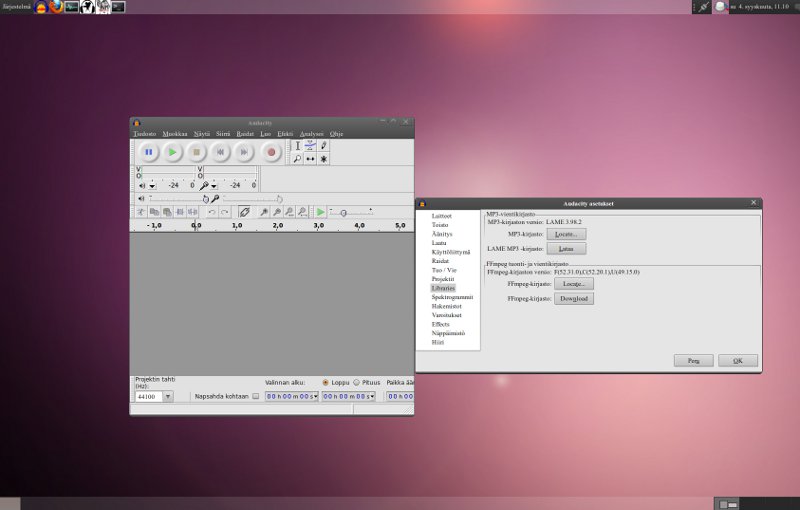The height and width of the screenshot is (510, 800).
Task: Click Locate button for FFmpeg-kirjasto
Action: coord(574,284)
